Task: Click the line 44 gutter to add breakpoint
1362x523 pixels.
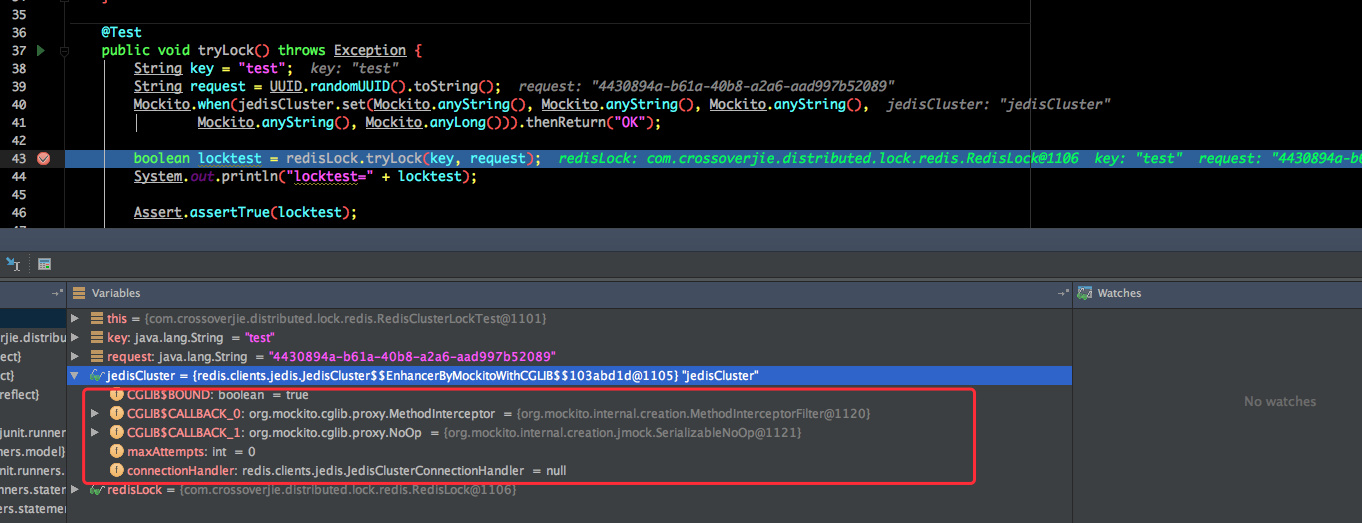Action: 44,176
